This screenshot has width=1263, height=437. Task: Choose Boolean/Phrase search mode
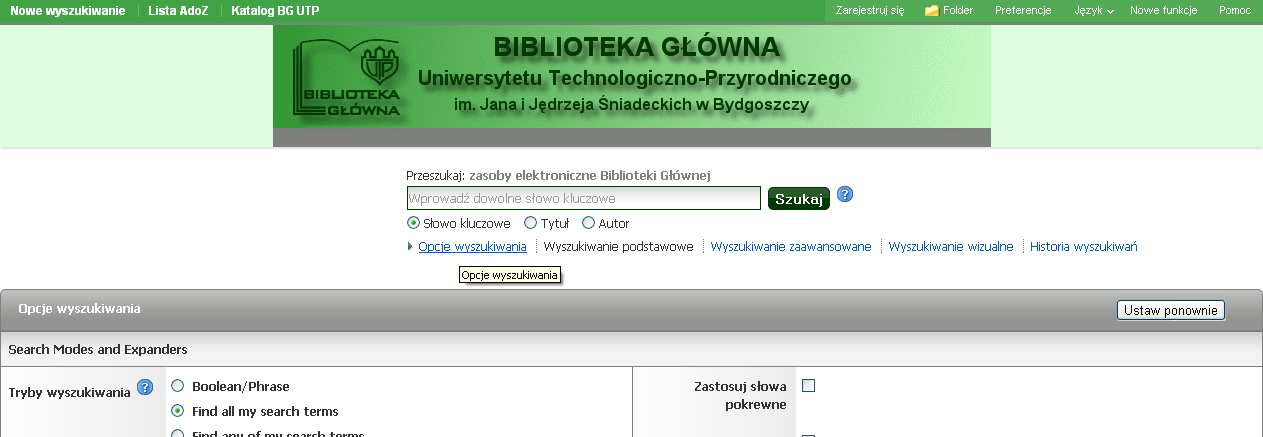(x=177, y=385)
